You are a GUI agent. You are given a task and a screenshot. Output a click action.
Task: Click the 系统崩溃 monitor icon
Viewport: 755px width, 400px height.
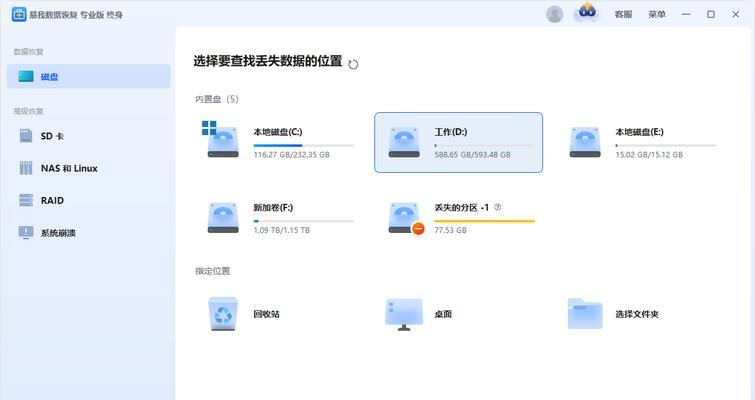point(26,232)
